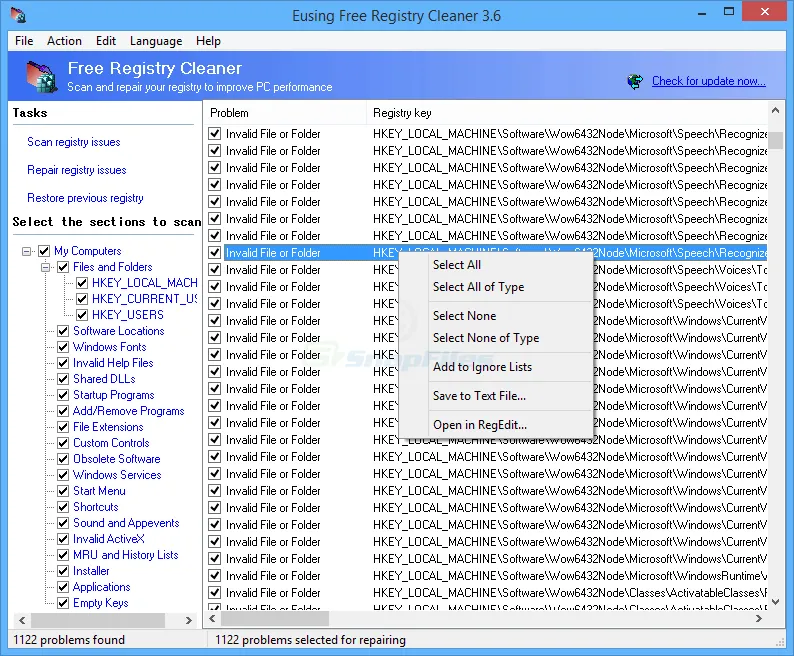Select MRU and History Lists item
The height and width of the screenshot is (656, 794).
(126, 555)
